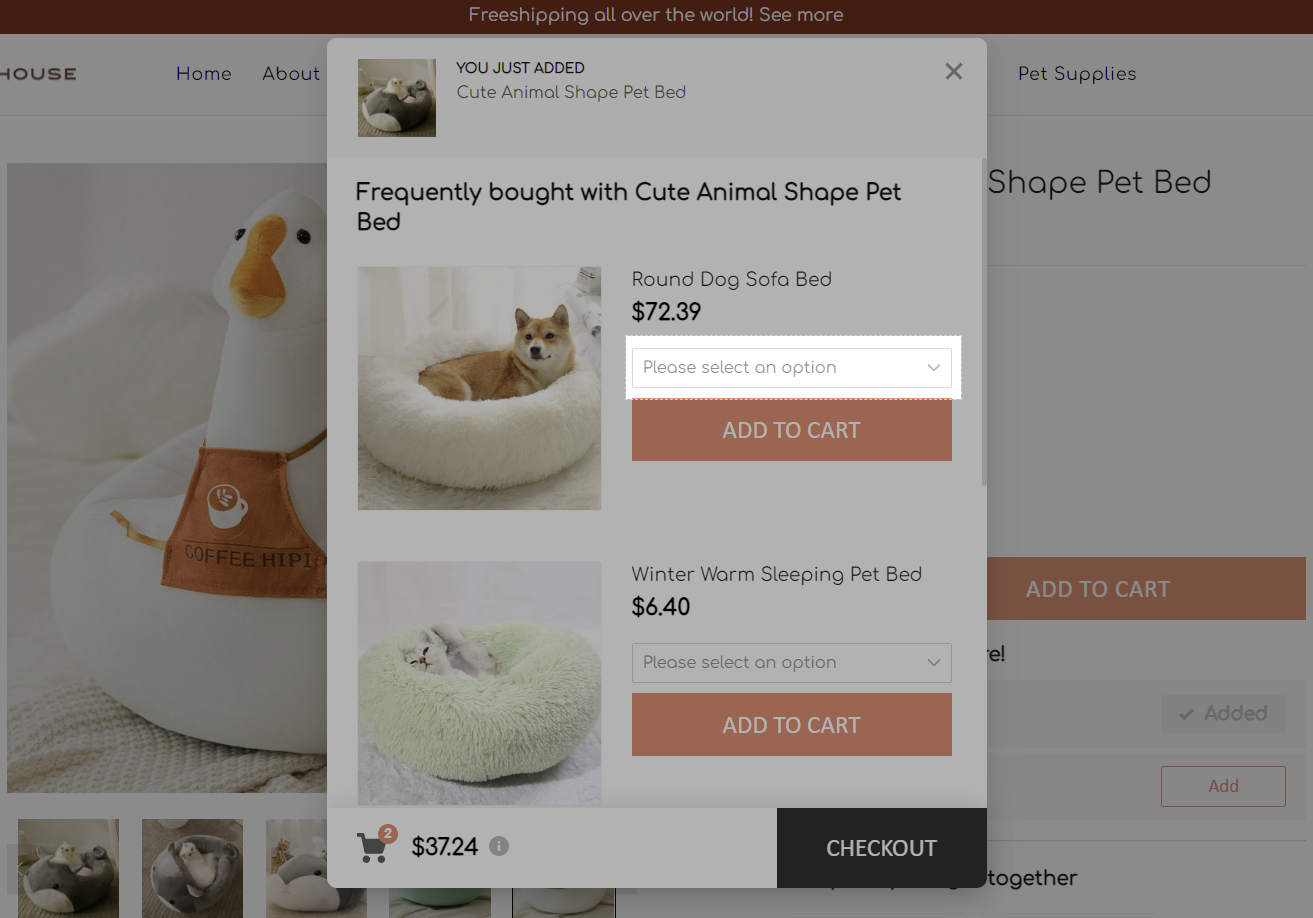Click the outlined Add button on the product page
Image resolution: width=1313 pixels, height=918 pixels.
(1222, 786)
